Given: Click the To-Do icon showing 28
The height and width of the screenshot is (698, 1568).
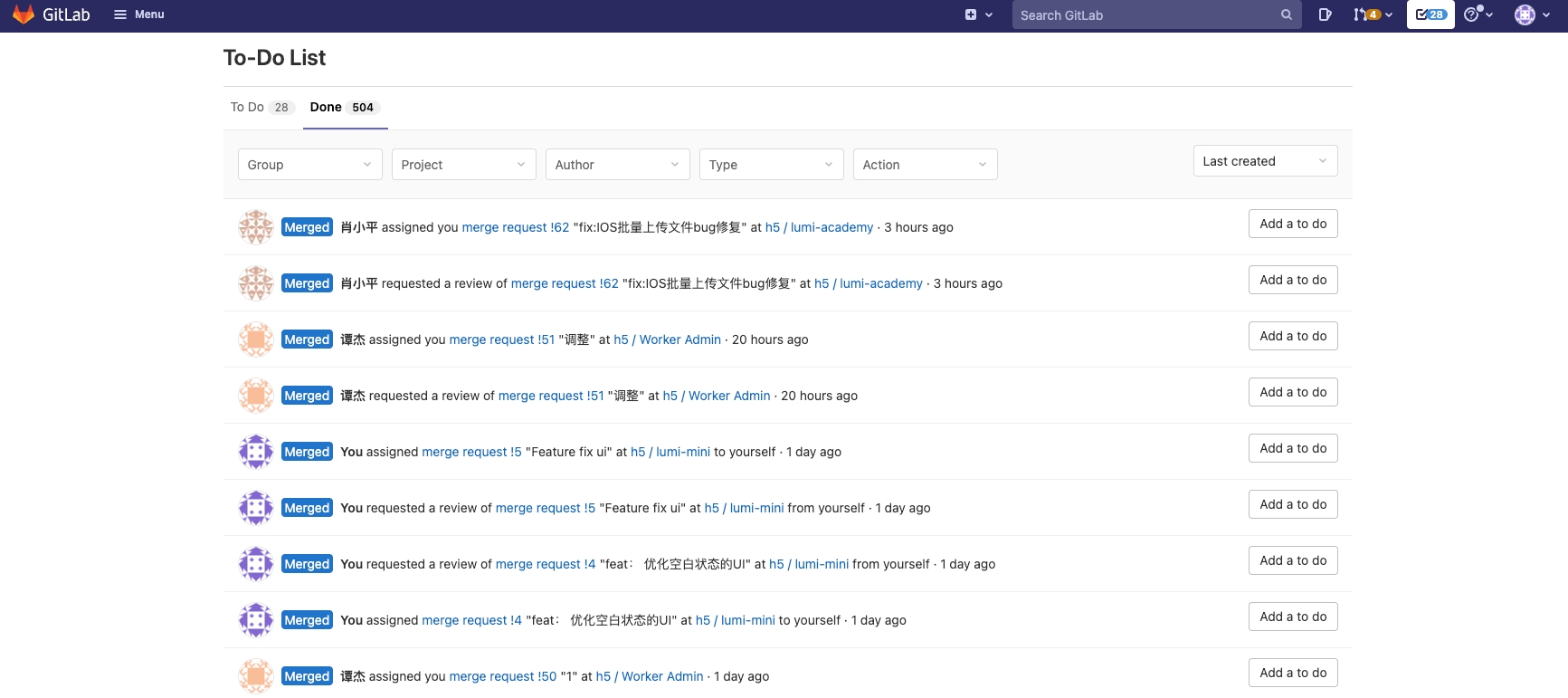Looking at the screenshot, I should coord(1430,14).
